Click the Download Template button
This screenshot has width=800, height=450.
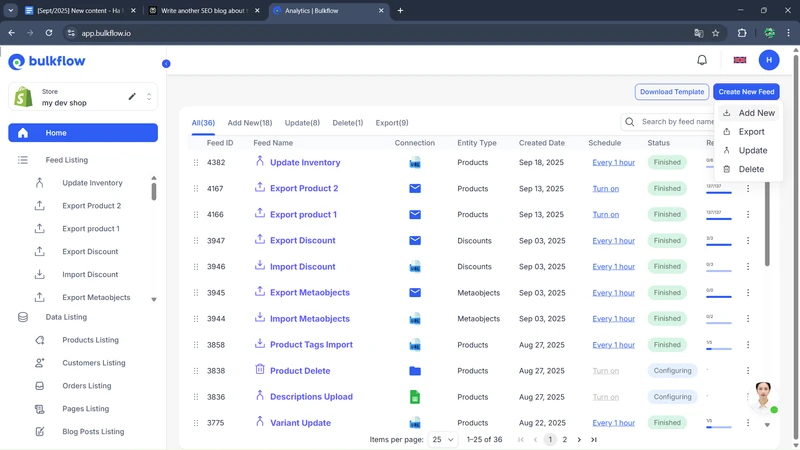pyautogui.click(x=672, y=92)
